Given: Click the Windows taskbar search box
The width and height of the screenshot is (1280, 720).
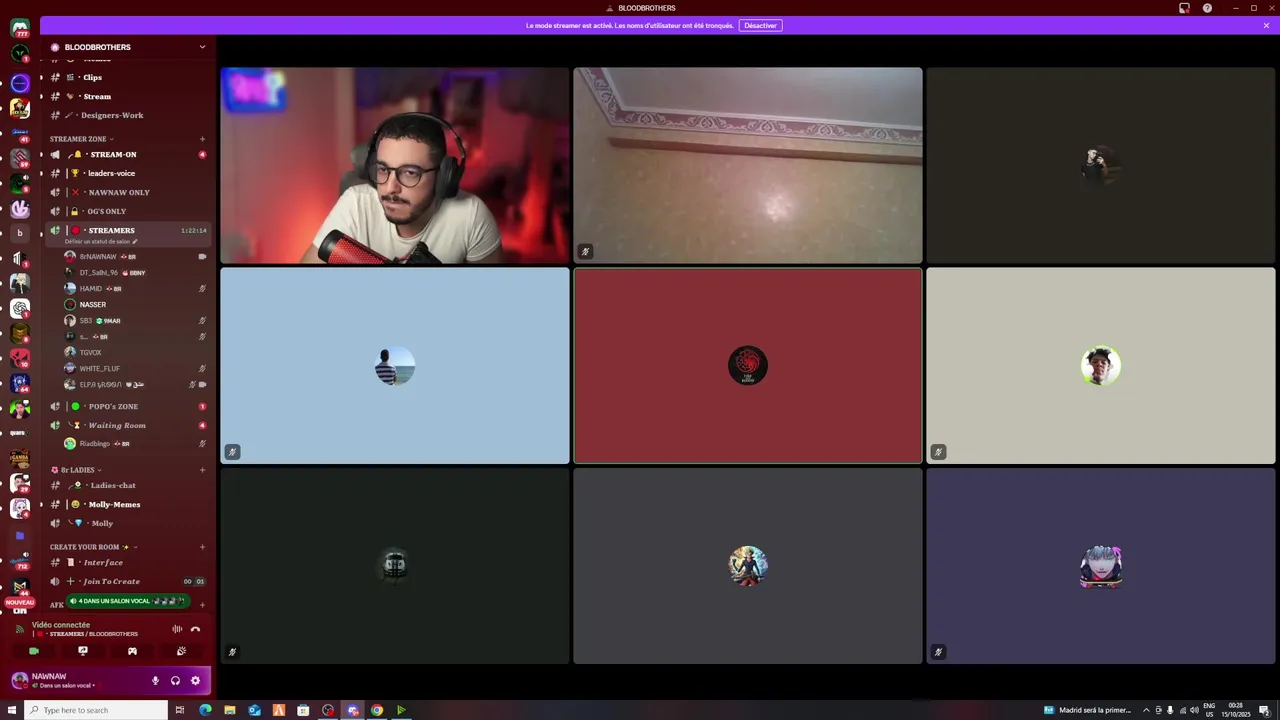Looking at the screenshot, I should pos(96,710).
